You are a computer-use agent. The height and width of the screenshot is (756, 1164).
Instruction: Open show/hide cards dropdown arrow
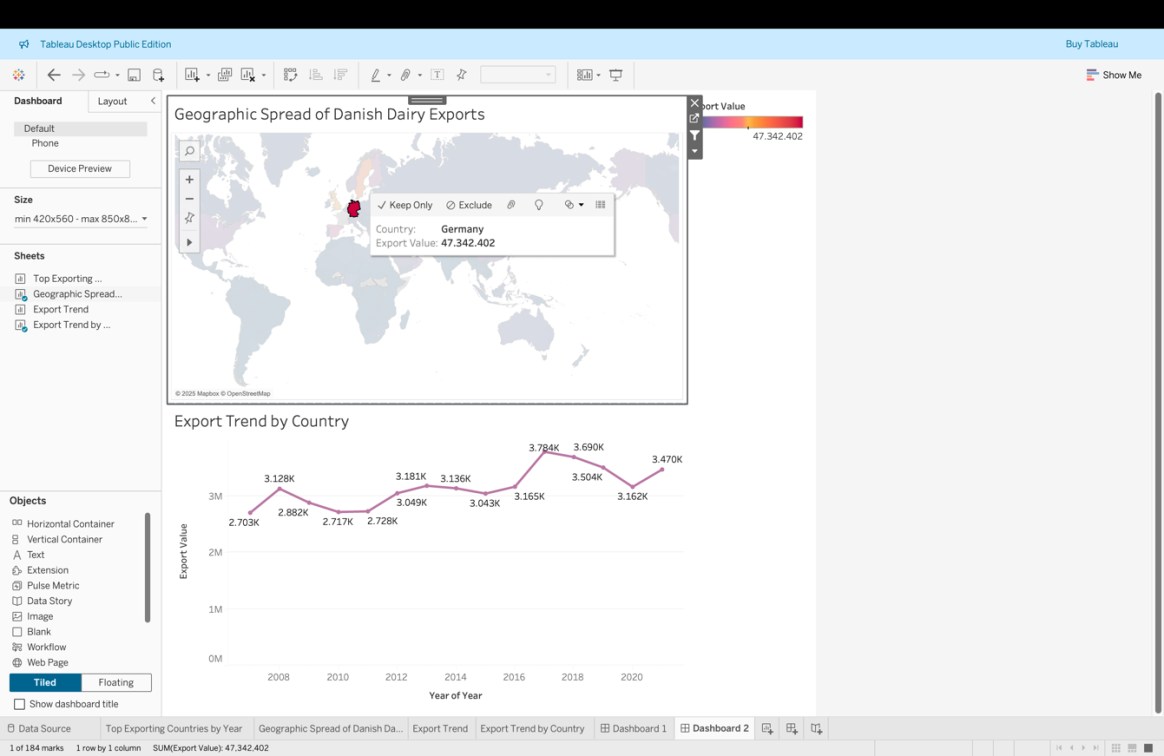(x=598, y=76)
